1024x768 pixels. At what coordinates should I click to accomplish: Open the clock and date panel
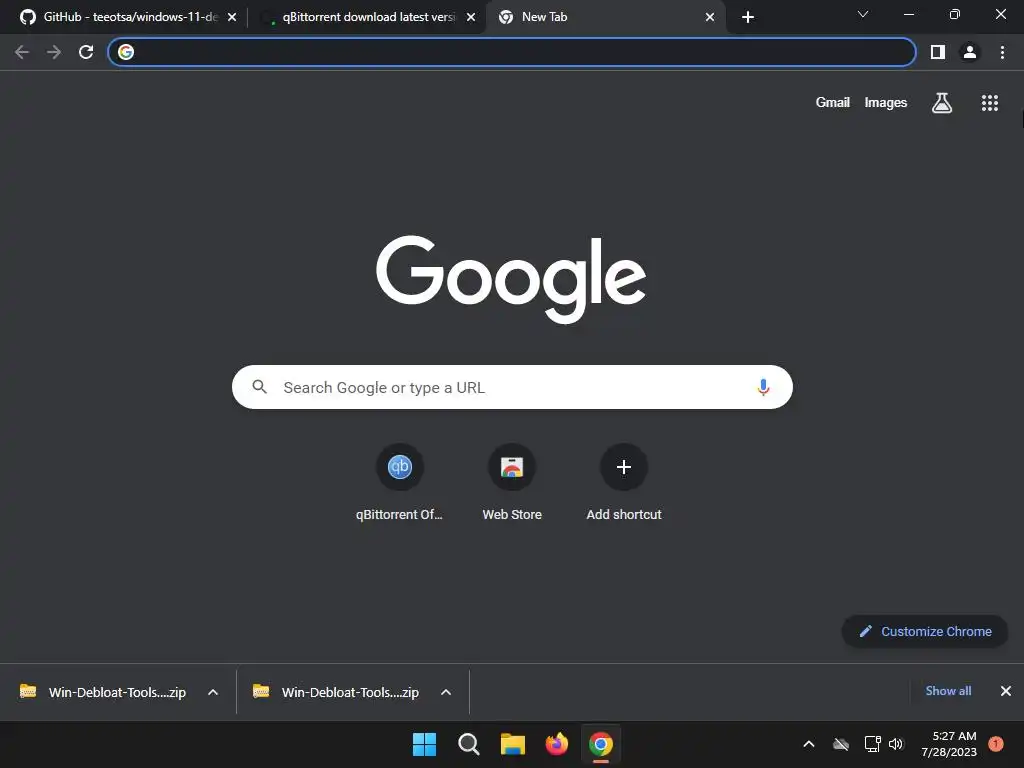(x=949, y=744)
